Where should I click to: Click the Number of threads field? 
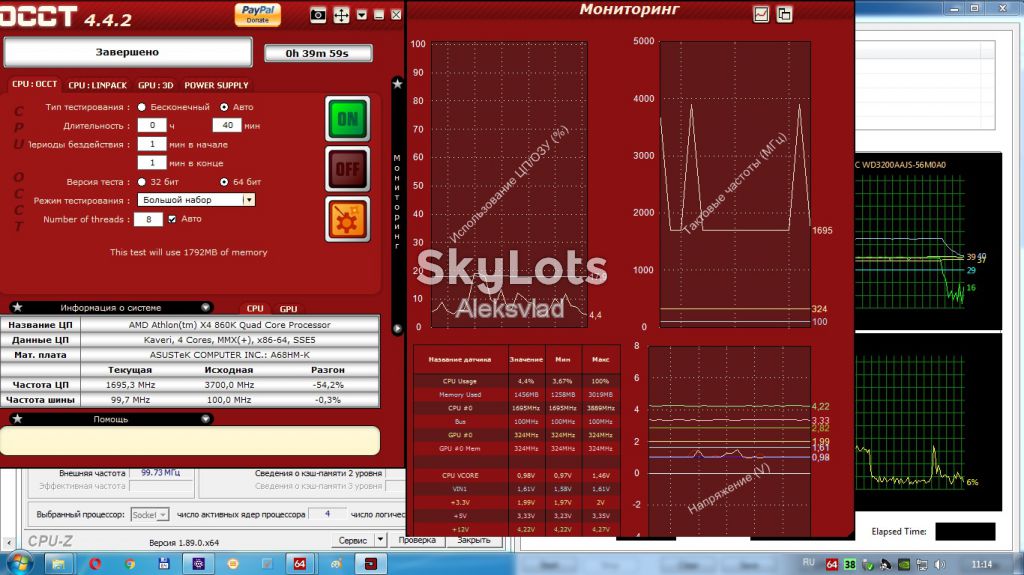(148, 220)
